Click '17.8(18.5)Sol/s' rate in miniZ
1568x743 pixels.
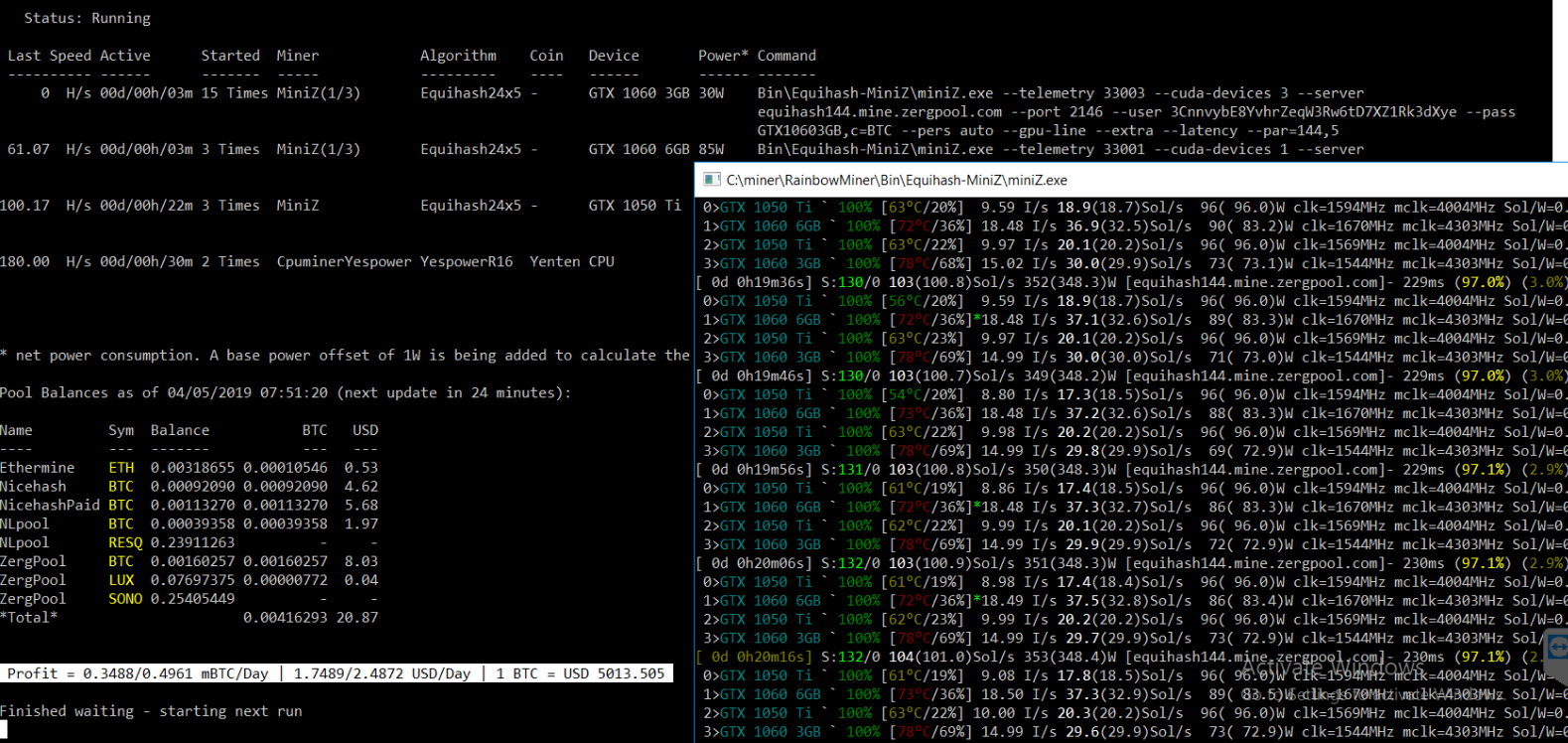pyautogui.click(x=1120, y=675)
